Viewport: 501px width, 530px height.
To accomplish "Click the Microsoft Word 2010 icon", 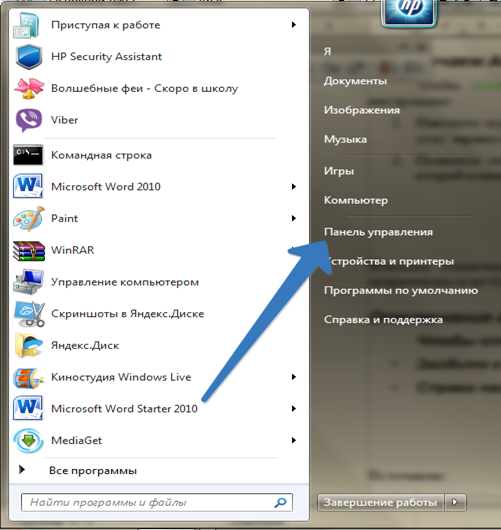I will click(x=28, y=186).
